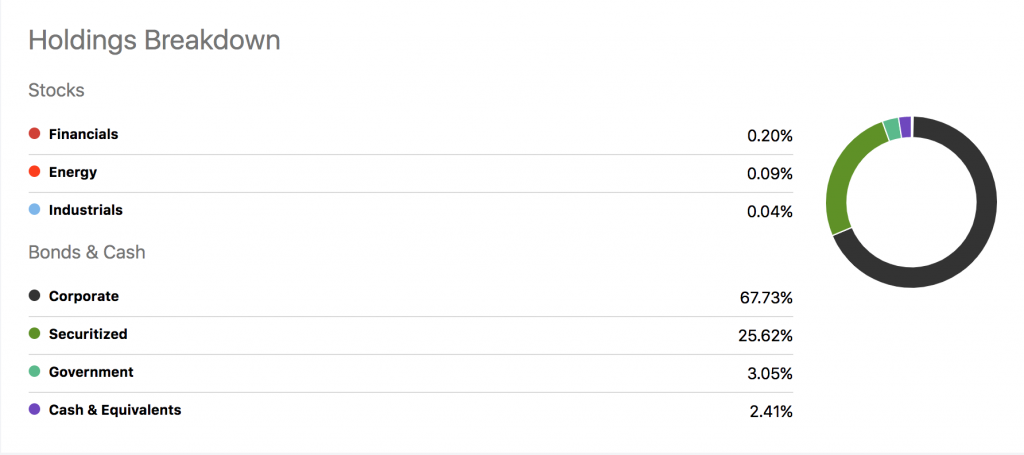The height and width of the screenshot is (455, 1024).
Task: Select the Financials row label
Action: coord(84,134)
